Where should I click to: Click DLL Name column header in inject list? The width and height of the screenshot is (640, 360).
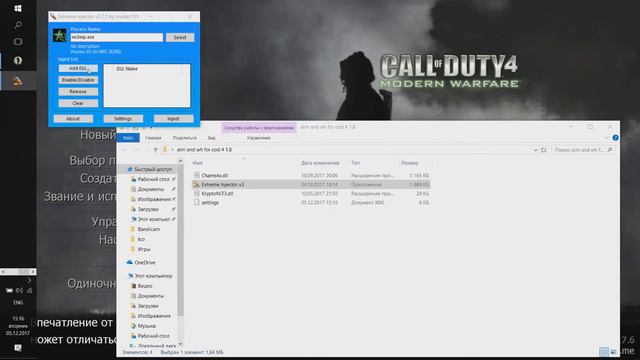[x=127, y=69]
